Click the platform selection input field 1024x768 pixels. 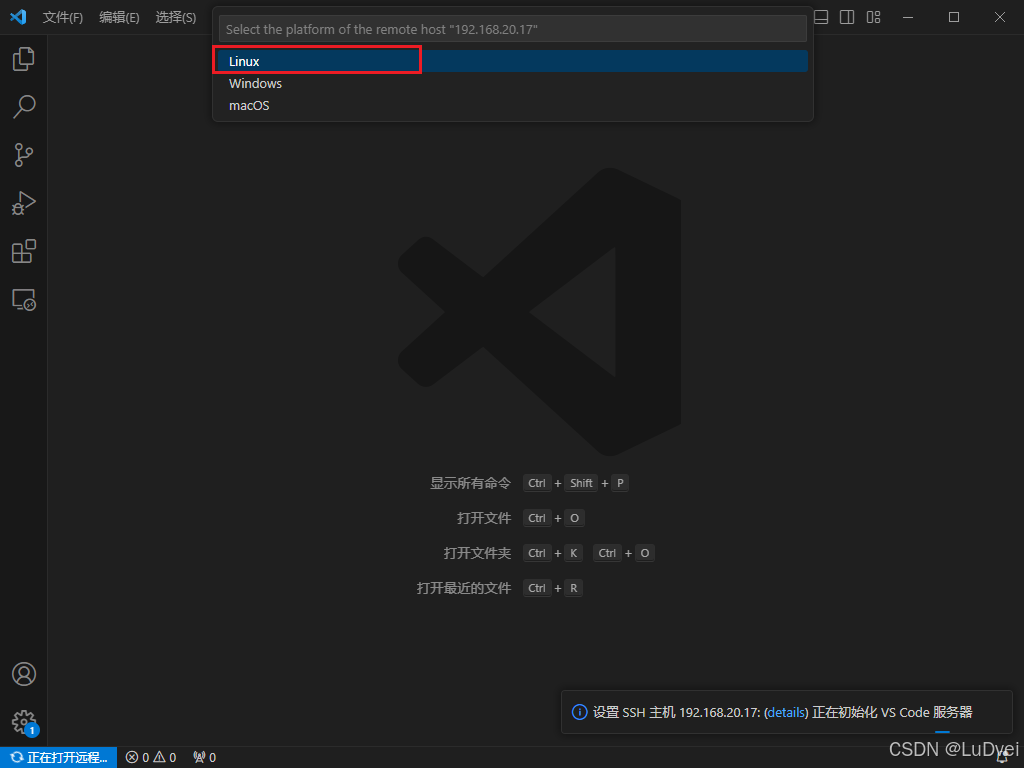(x=513, y=29)
